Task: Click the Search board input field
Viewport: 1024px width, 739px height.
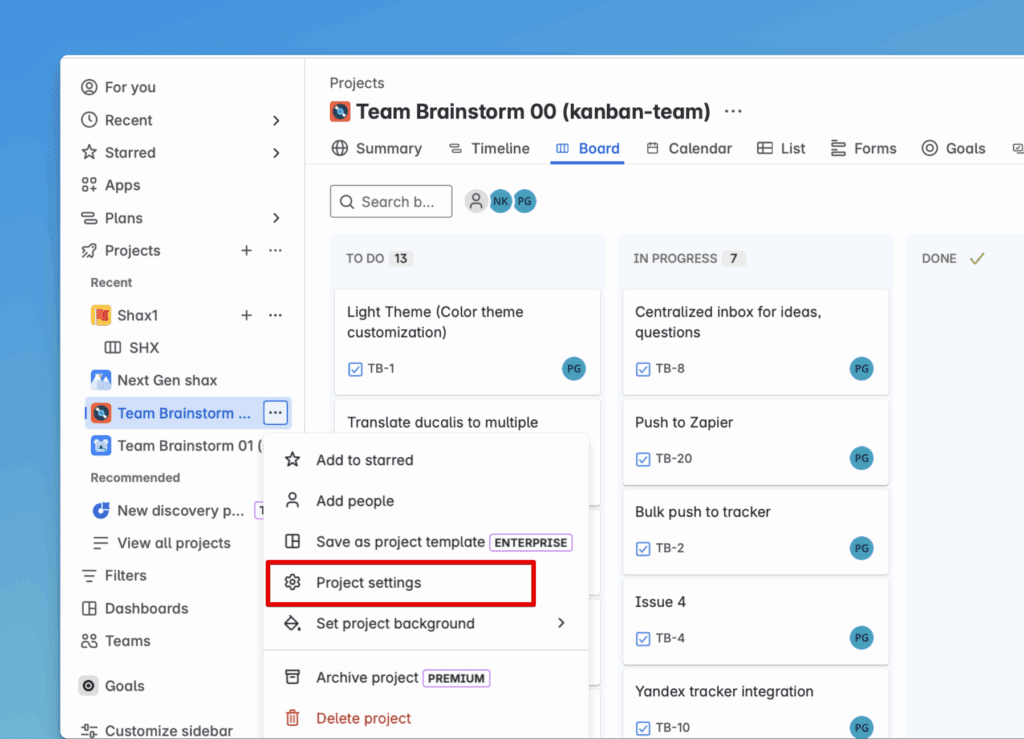Action: 391,201
